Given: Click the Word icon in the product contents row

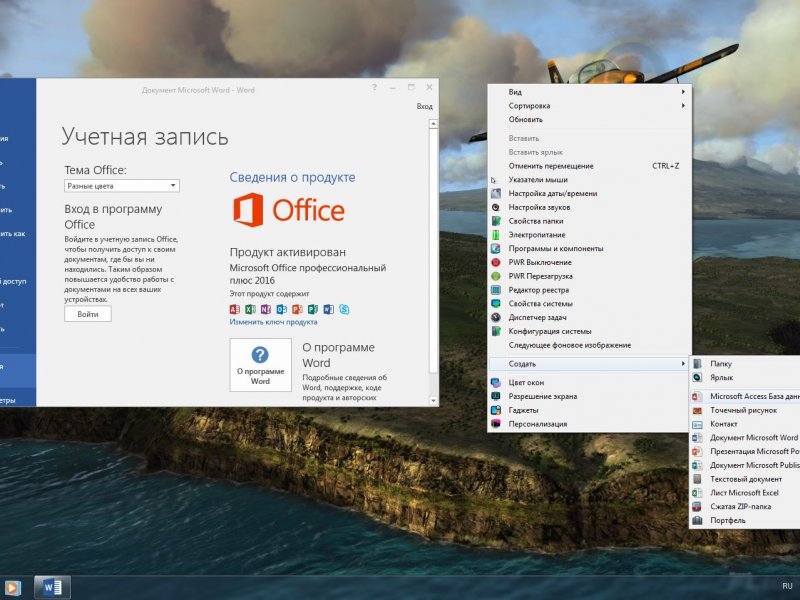Looking at the screenshot, I should (x=329, y=309).
